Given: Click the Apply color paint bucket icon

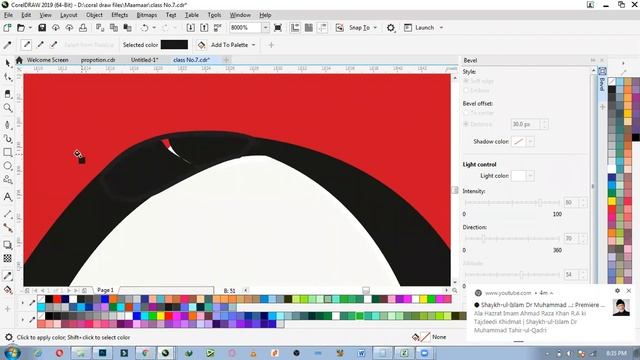Looking at the screenshot, I should (201, 45).
